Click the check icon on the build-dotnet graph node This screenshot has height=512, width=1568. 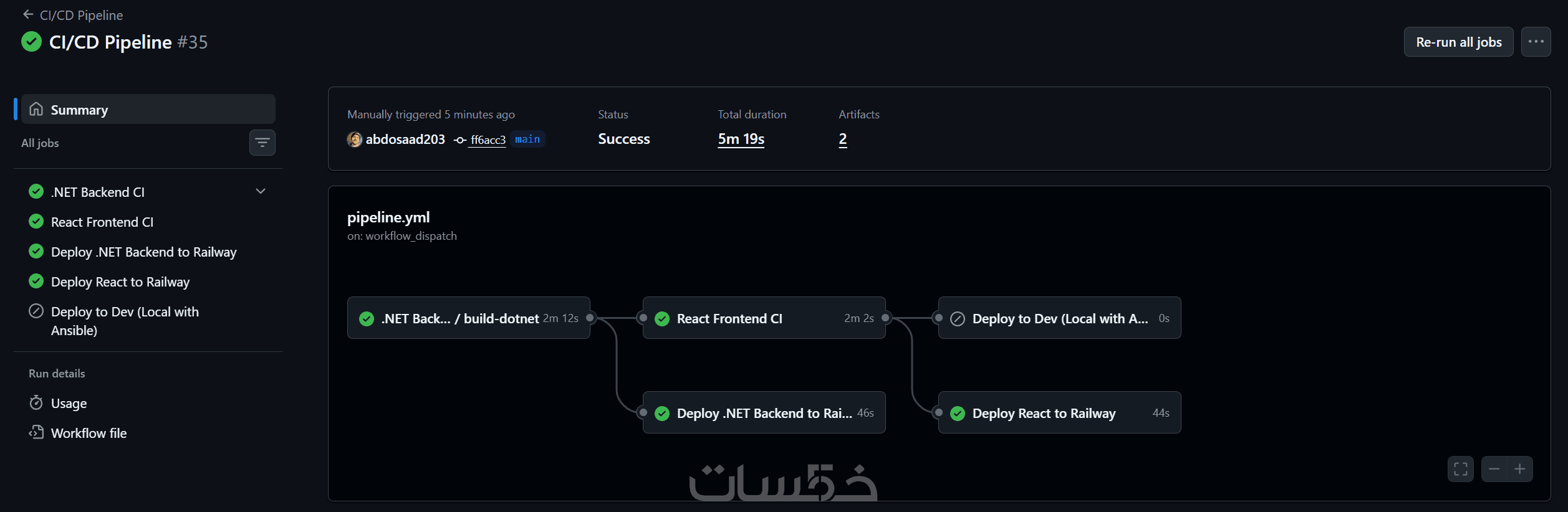coord(367,319)
